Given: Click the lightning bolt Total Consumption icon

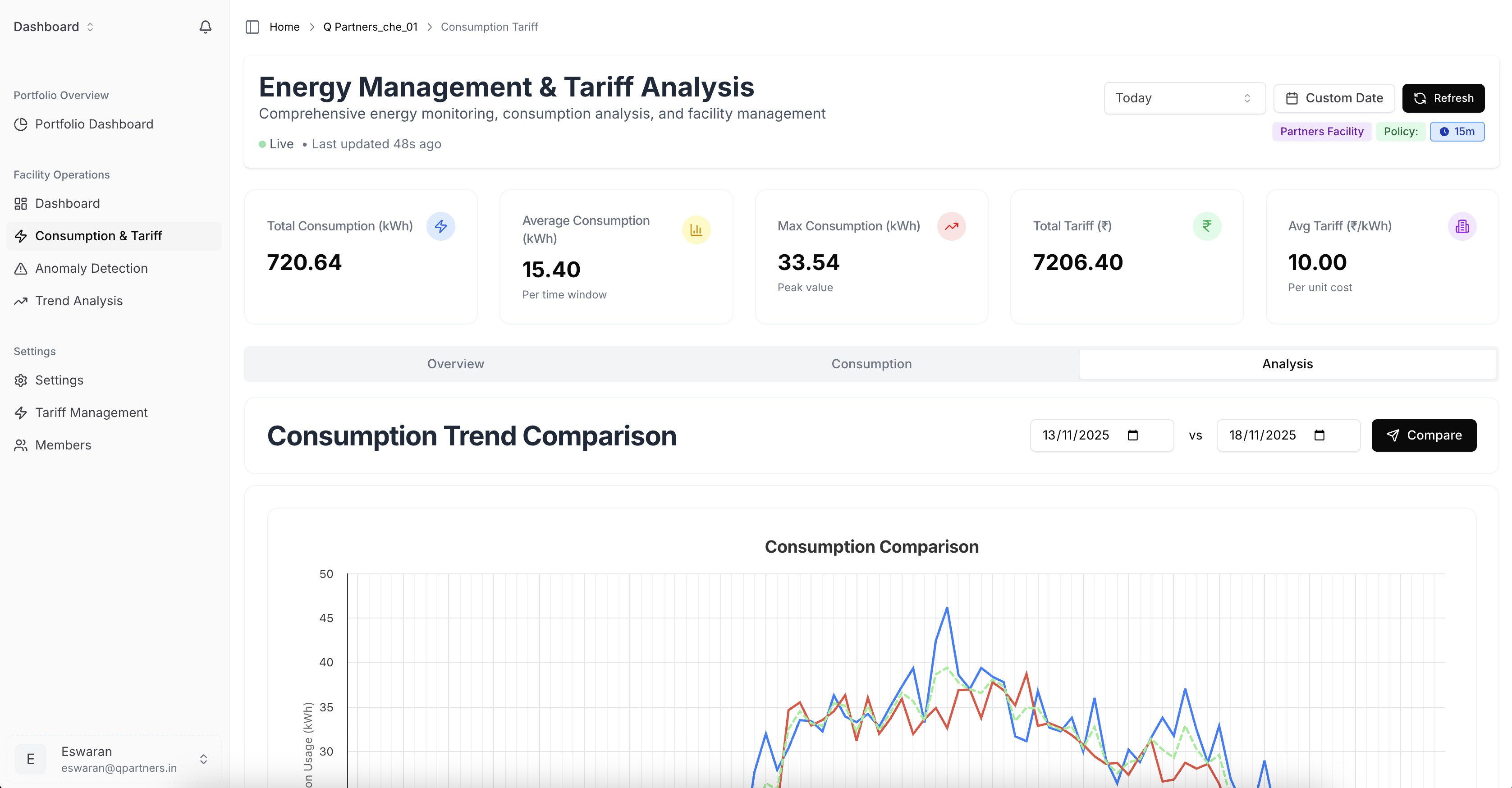Looking at the screenshot, I should (x=440, y=226).
